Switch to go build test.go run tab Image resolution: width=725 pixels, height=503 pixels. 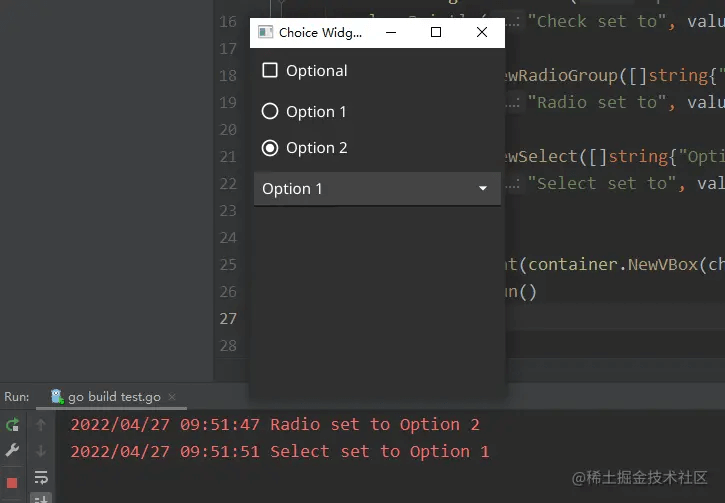coord(109,397)
